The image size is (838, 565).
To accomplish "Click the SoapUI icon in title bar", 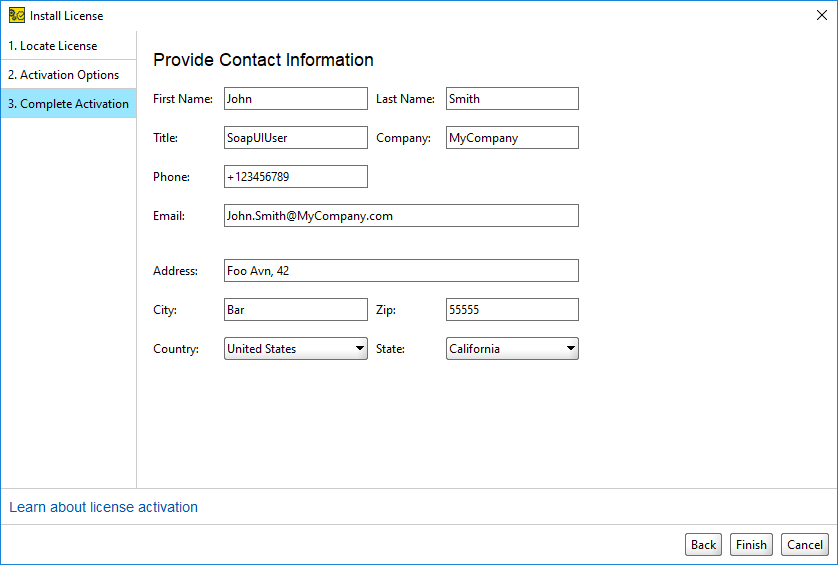I will pyautogui.click(x=17, y=16).
